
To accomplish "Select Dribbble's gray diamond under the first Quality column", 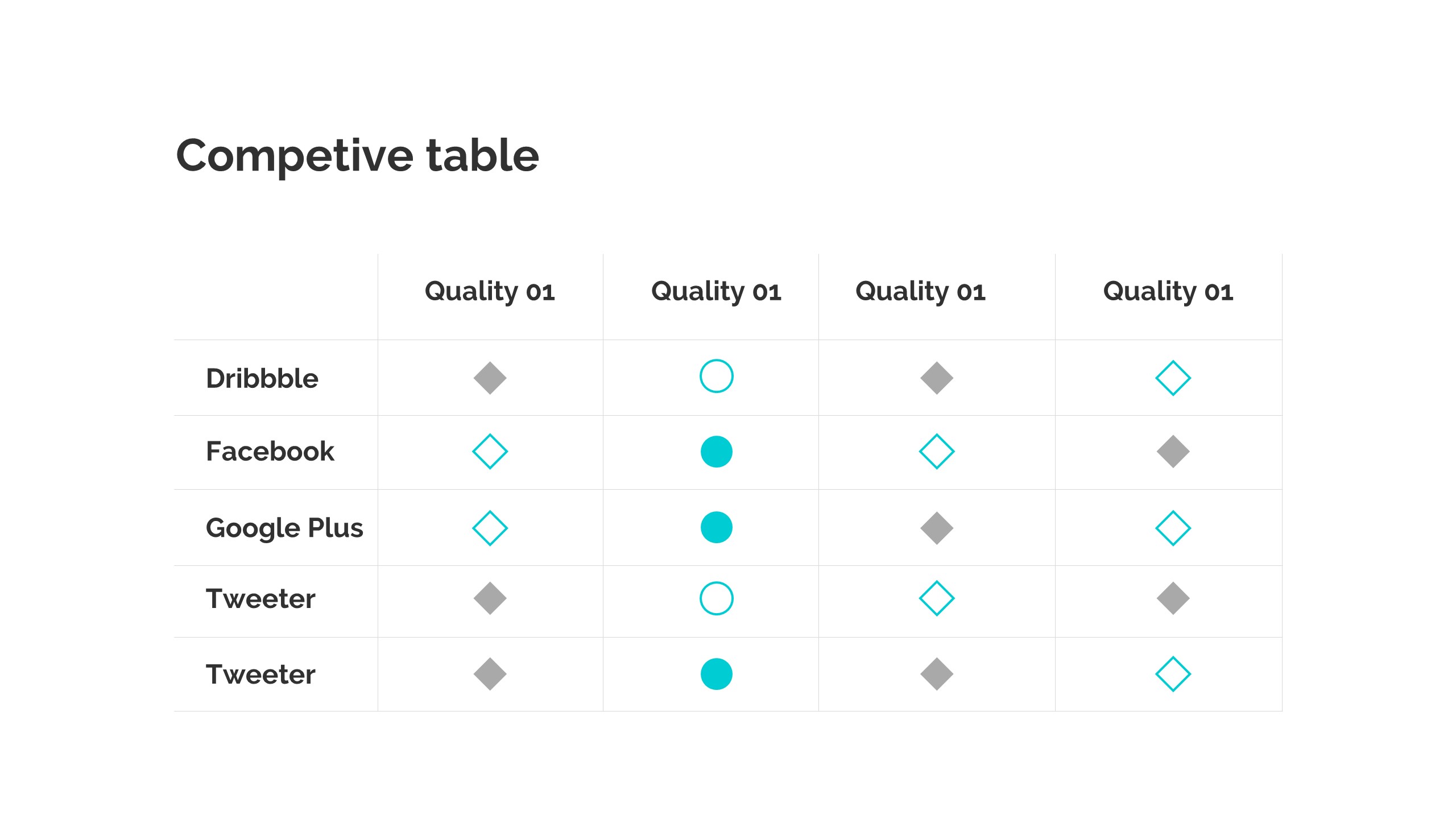I will click(490, 378).
